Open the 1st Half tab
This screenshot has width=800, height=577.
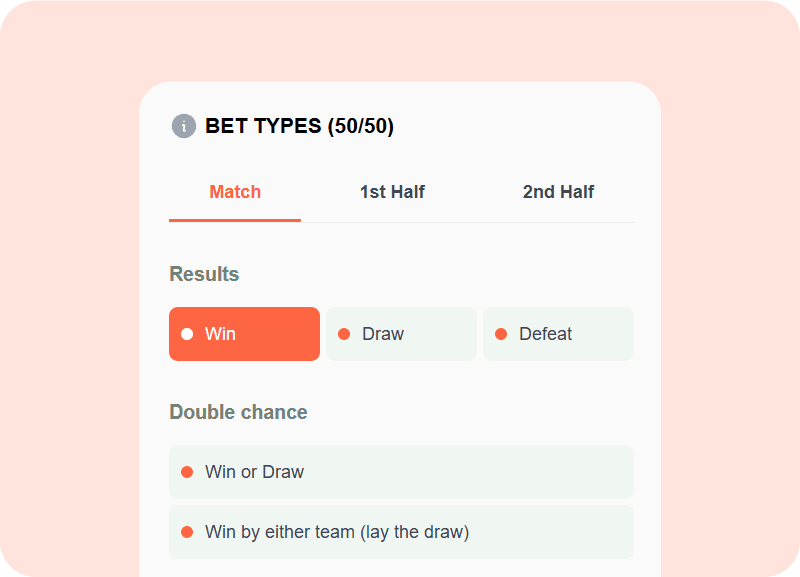tap(392, 192)
